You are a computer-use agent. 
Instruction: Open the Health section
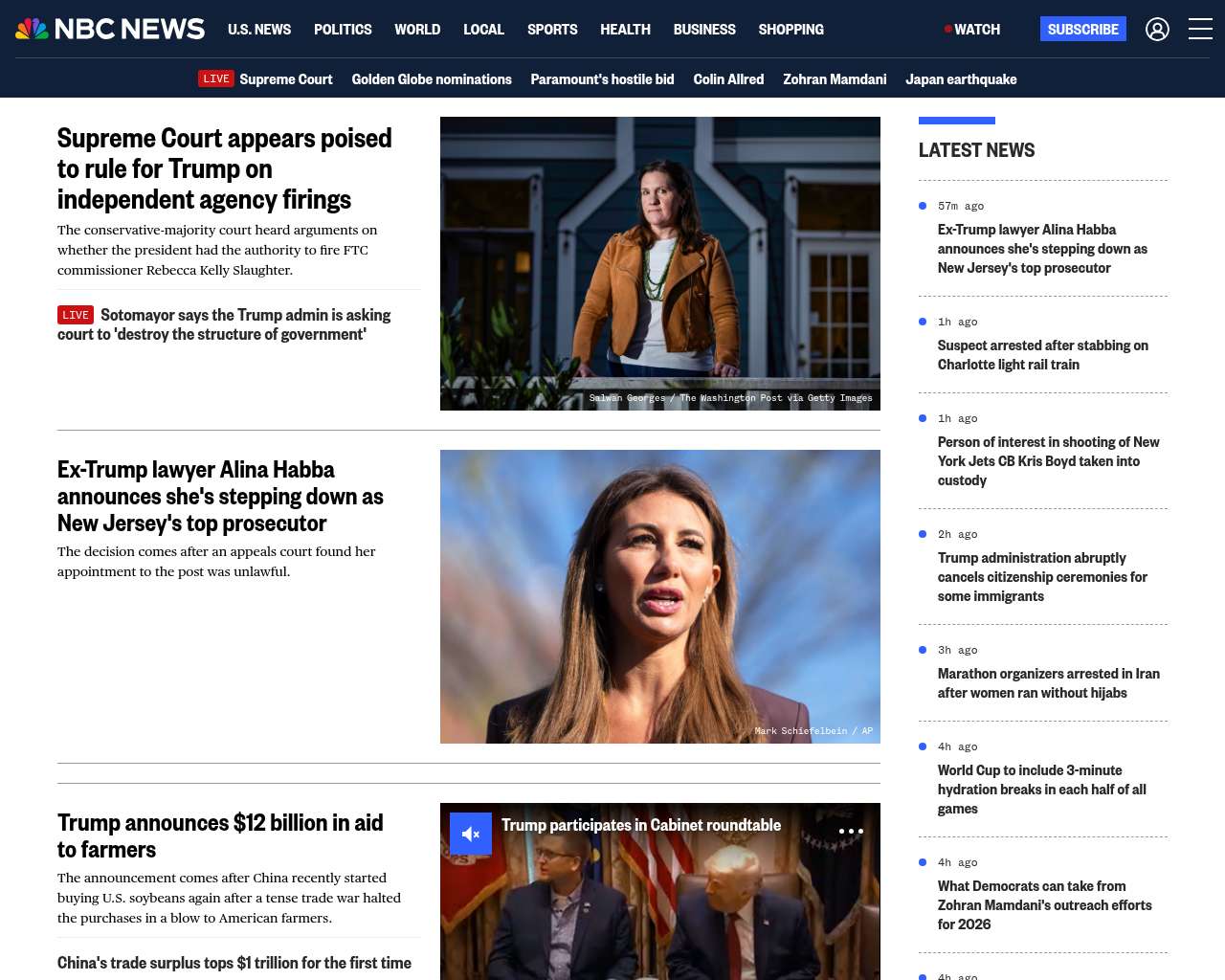[x=625, y=30]
